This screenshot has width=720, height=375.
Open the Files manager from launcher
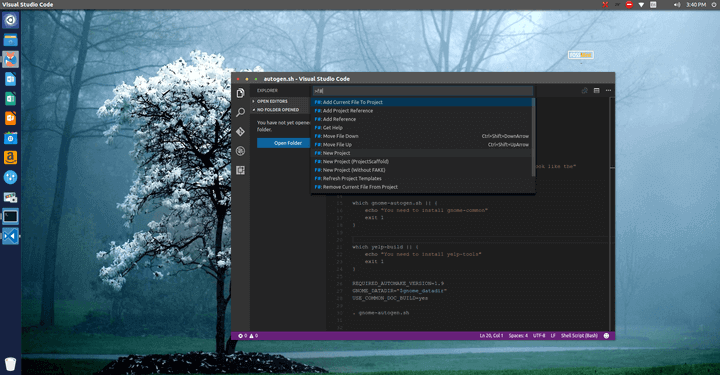(x=11, y=40)
